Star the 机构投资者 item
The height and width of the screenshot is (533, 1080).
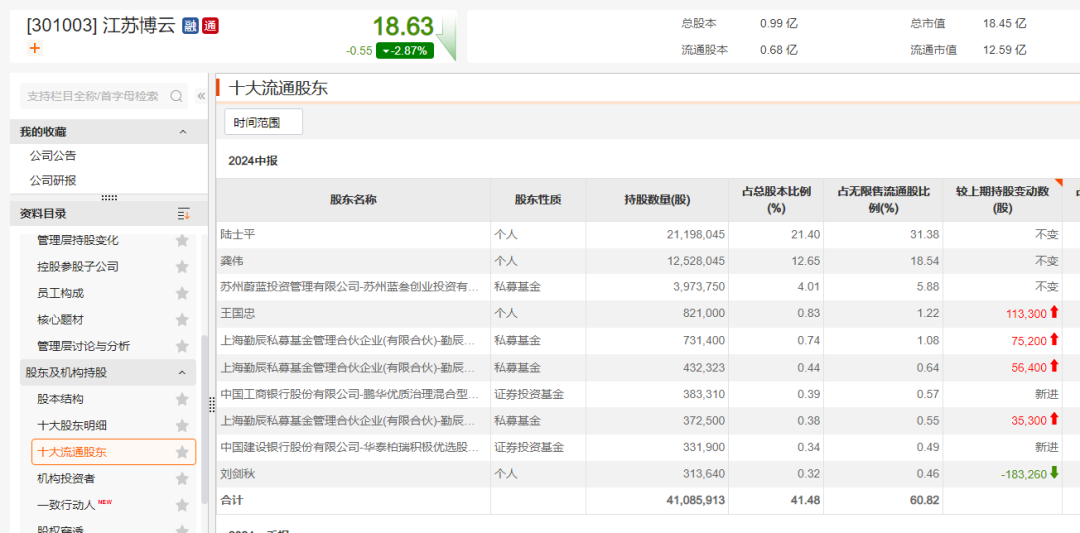[182, 479]
